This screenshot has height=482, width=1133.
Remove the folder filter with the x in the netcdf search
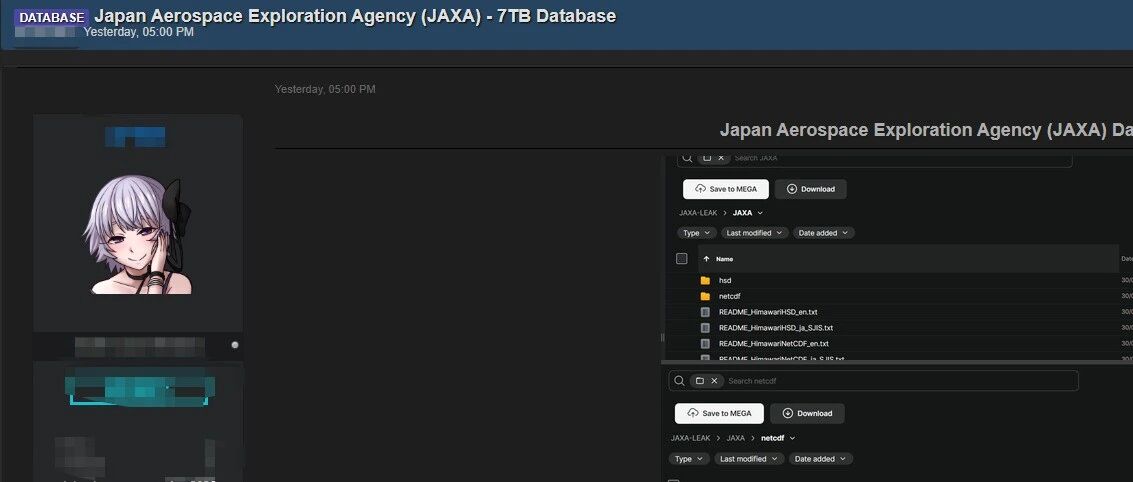pyautogui.click(x=714, y=381)
